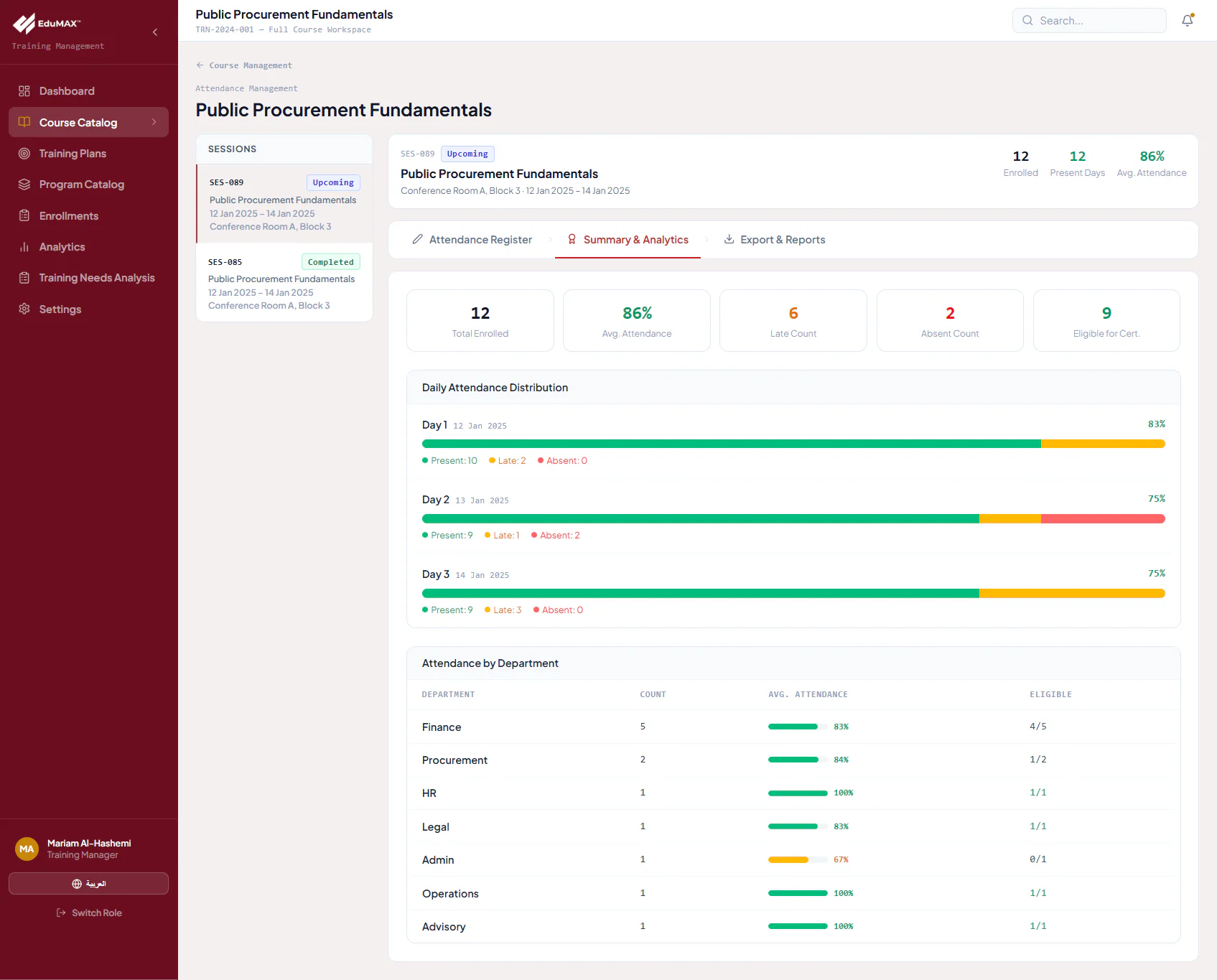This screenshot has height=980, width=1217.
Task: Select session SES-085 Completed card
Action: pos(284,283)
